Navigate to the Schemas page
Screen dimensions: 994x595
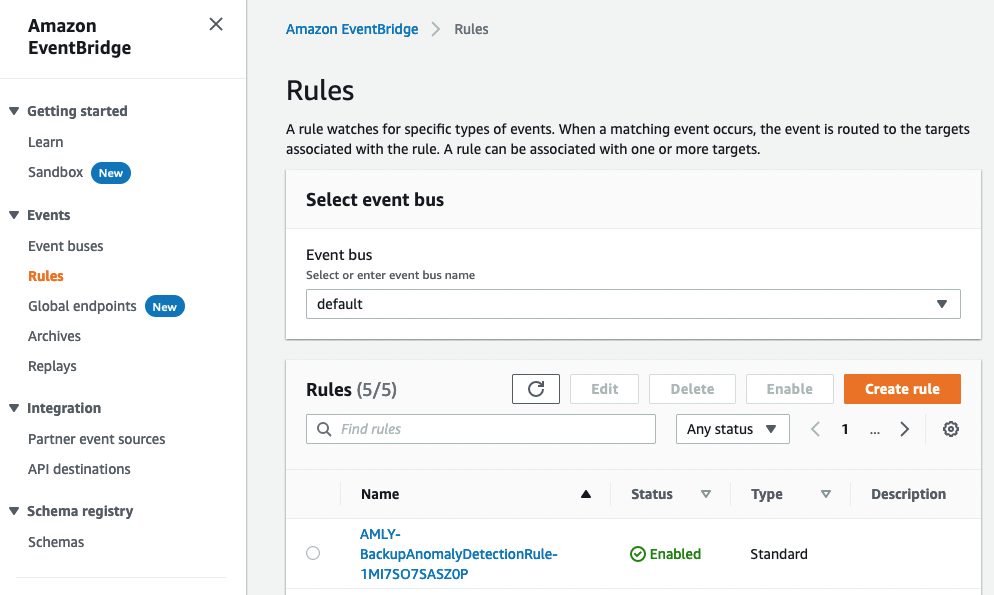coord(56,541)
